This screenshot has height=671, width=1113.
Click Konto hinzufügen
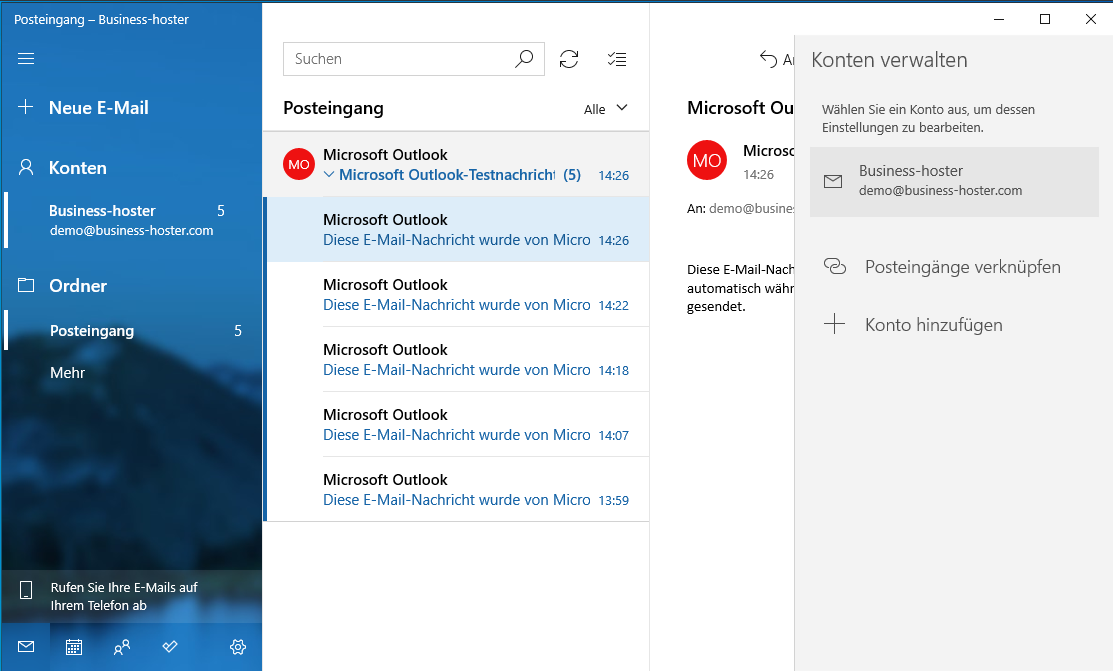(933, 324)
